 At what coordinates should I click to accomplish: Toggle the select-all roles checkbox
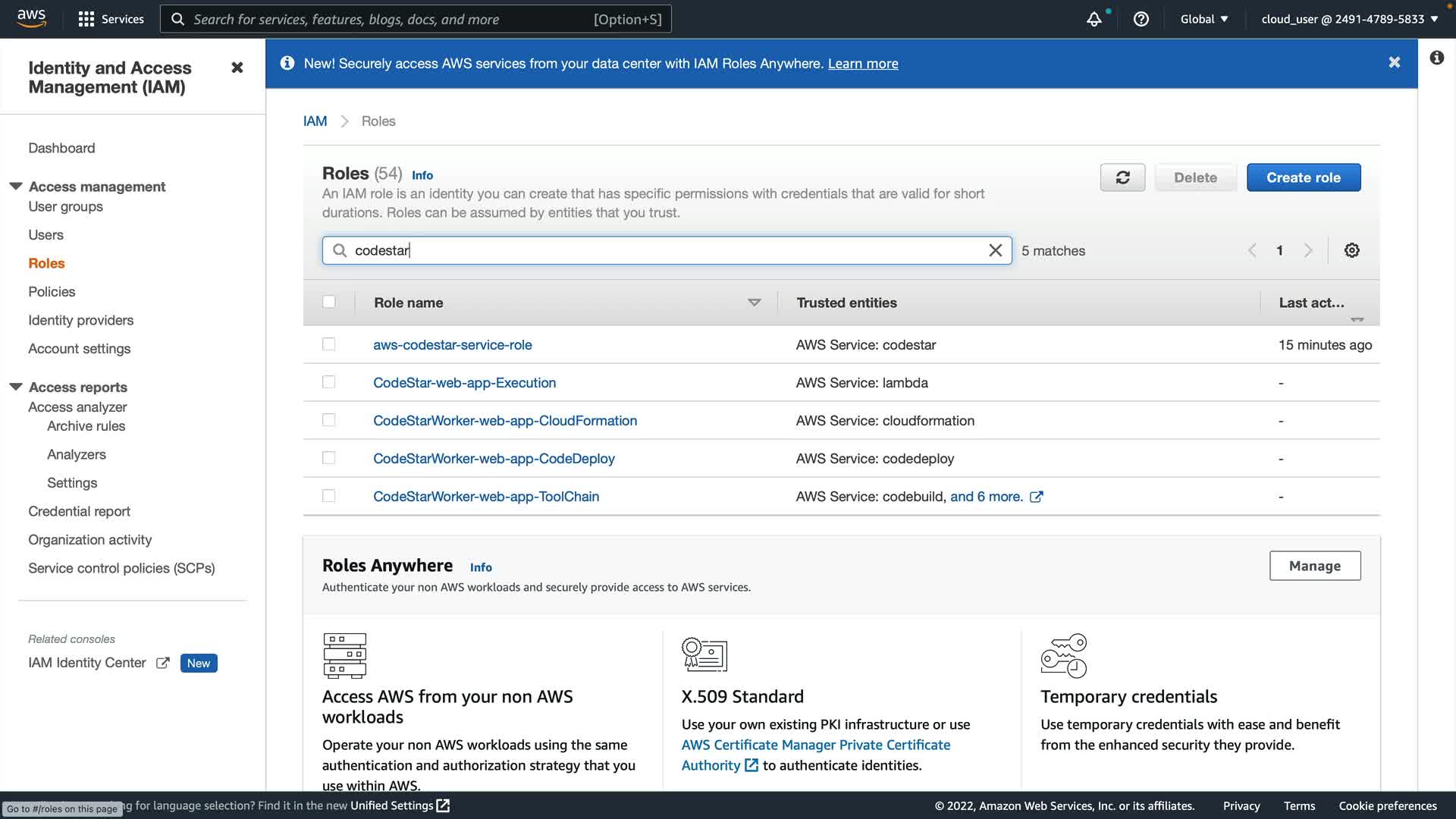[328, 302]
